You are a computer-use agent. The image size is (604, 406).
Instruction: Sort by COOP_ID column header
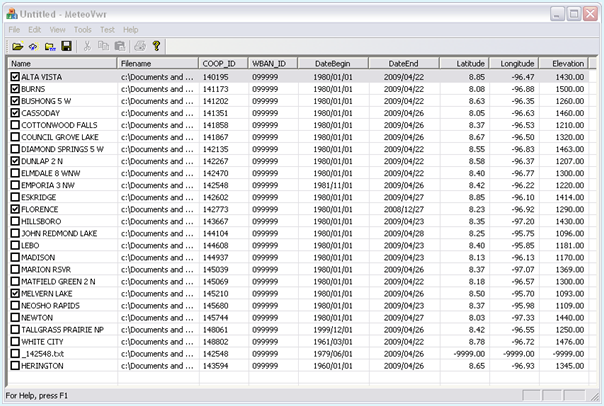[223, 64]
